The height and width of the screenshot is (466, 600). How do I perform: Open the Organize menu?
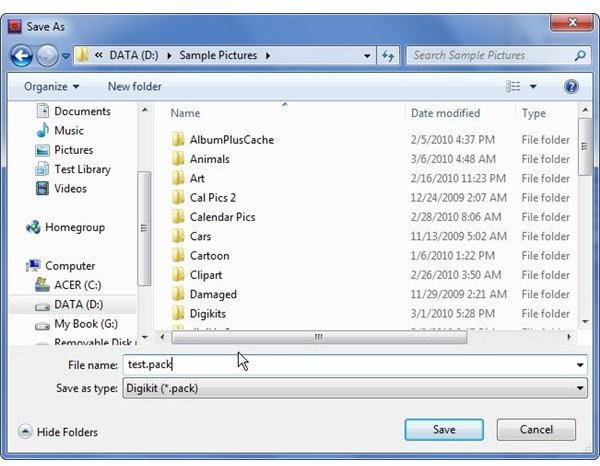pyautogui.click(x=52, y=86)
